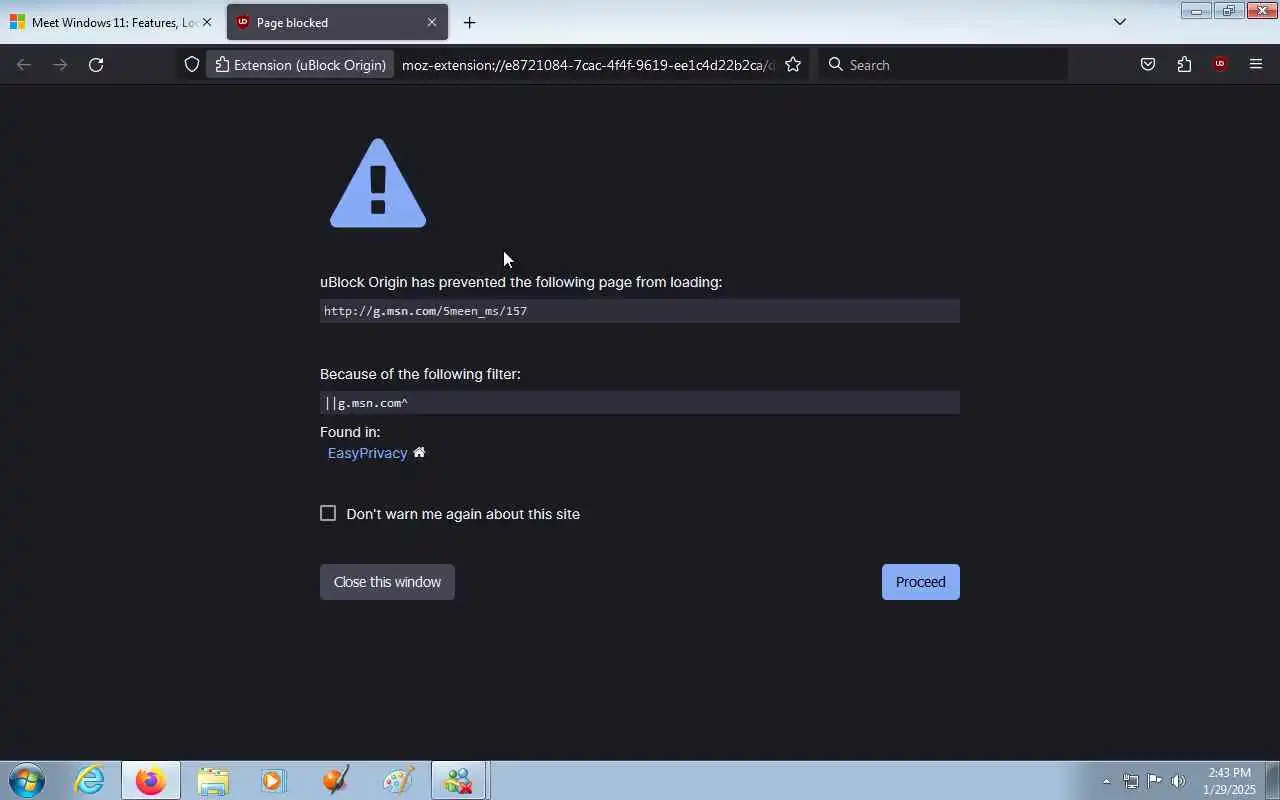Screen dimensions: 1280x800
Task: Go forward with the forward arrow
Action: 60,65
